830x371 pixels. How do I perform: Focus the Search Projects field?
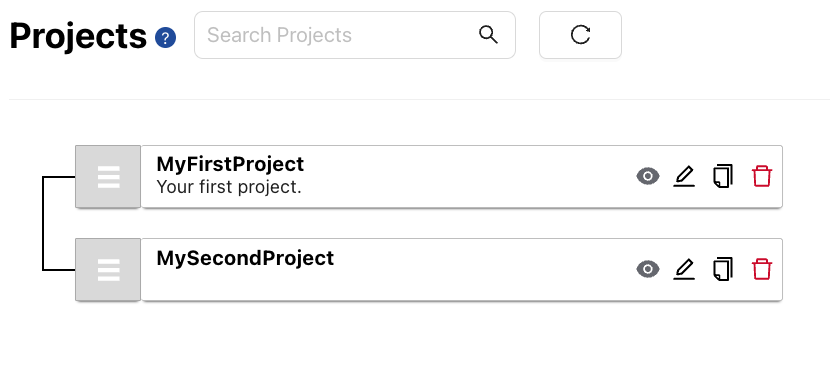[x=355, y=35]
